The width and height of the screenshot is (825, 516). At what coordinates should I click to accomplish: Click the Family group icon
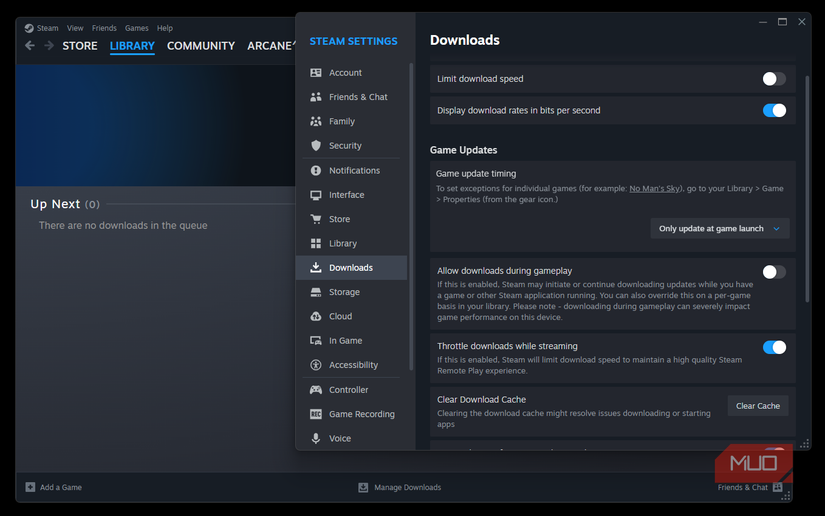point(316,121)
